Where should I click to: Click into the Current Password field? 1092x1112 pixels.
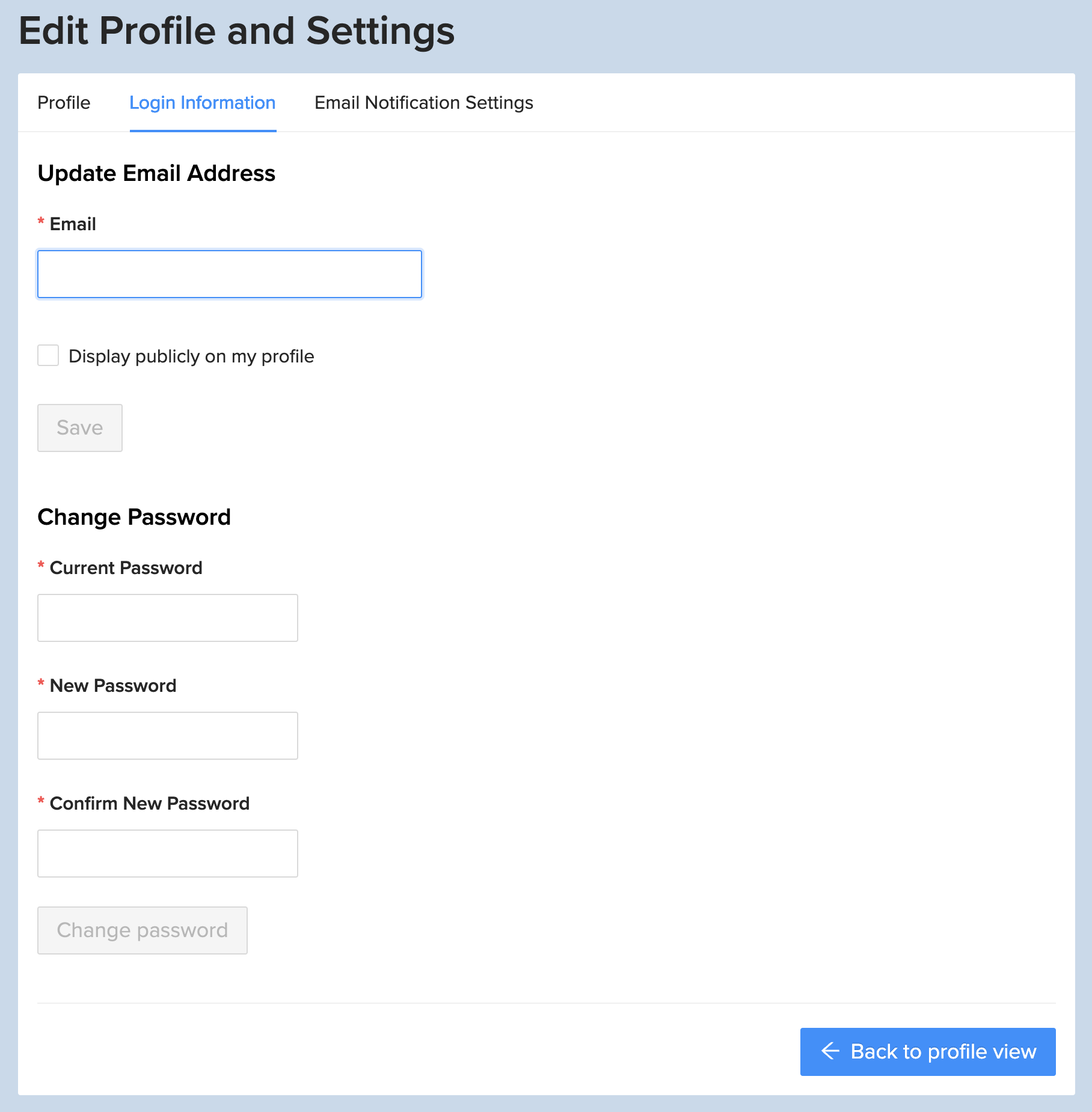(x=168, y=618)
